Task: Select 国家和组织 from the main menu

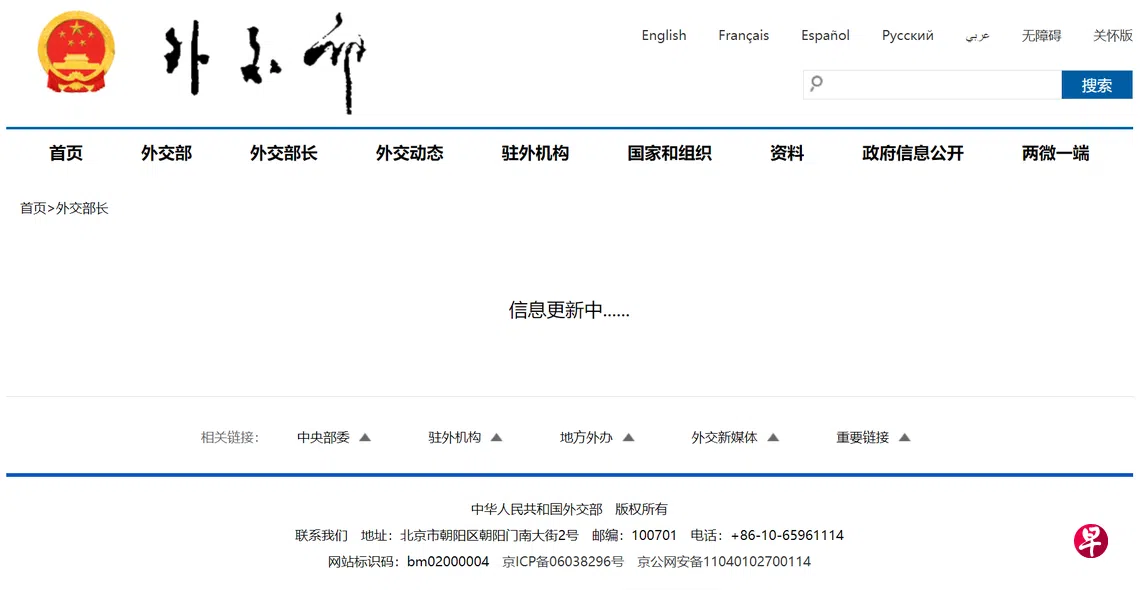Action: [x=669, y=153]
